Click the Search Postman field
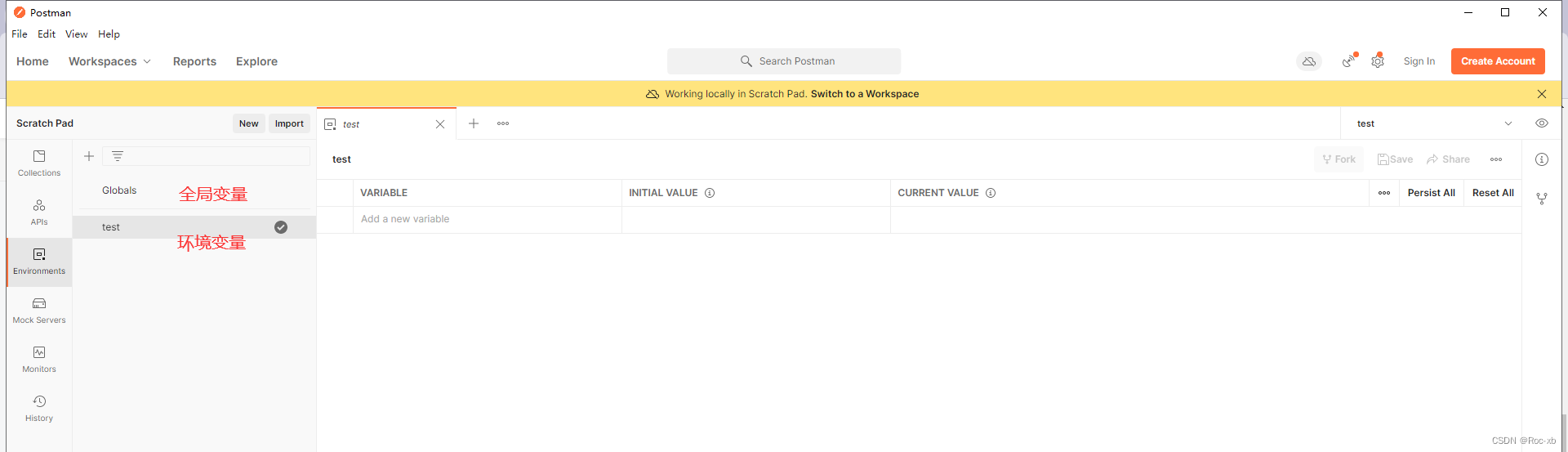 pos(784,61)
